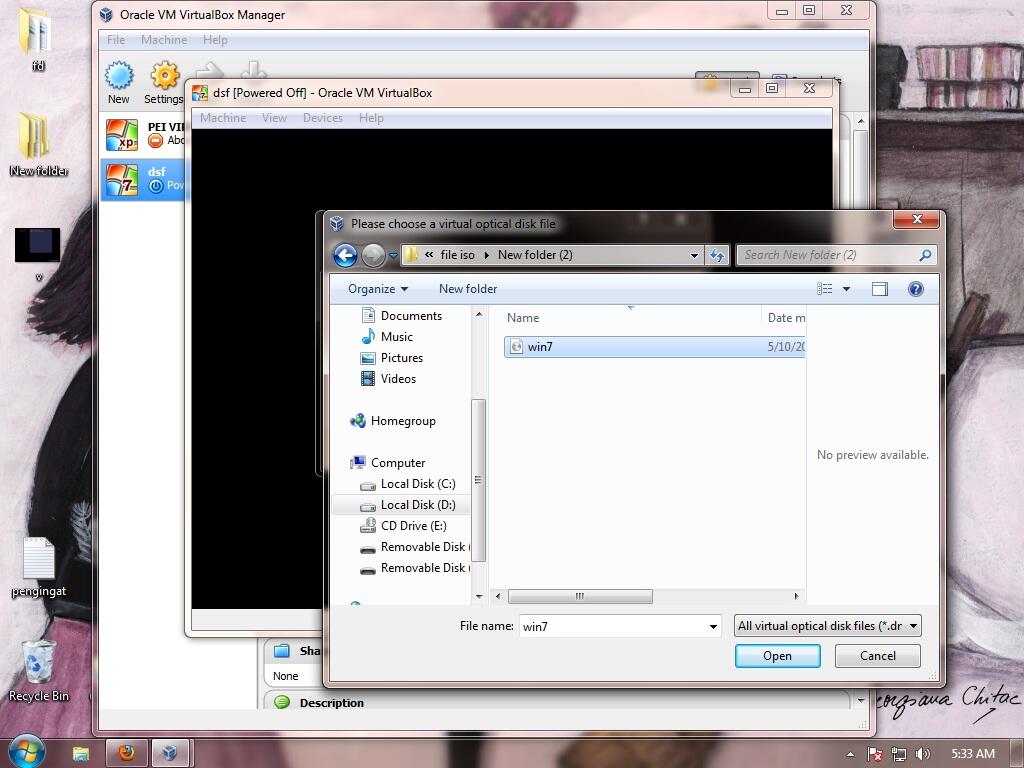Select the win7 disk image file
Screen dimensions: 1024x768
tap(654, 347)
